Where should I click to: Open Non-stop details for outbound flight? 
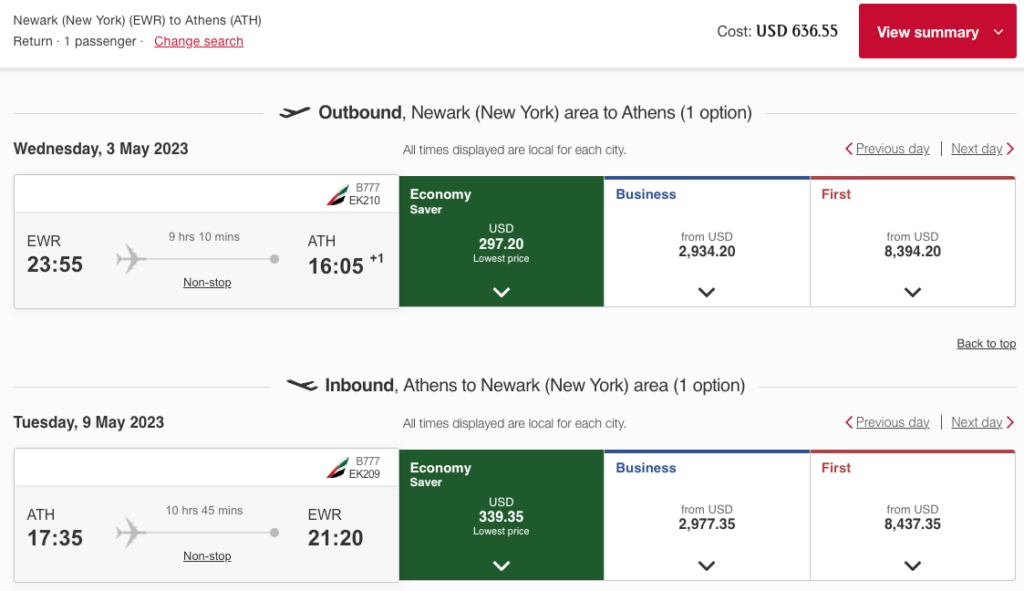pyautogui.click(x=207, y=283)
